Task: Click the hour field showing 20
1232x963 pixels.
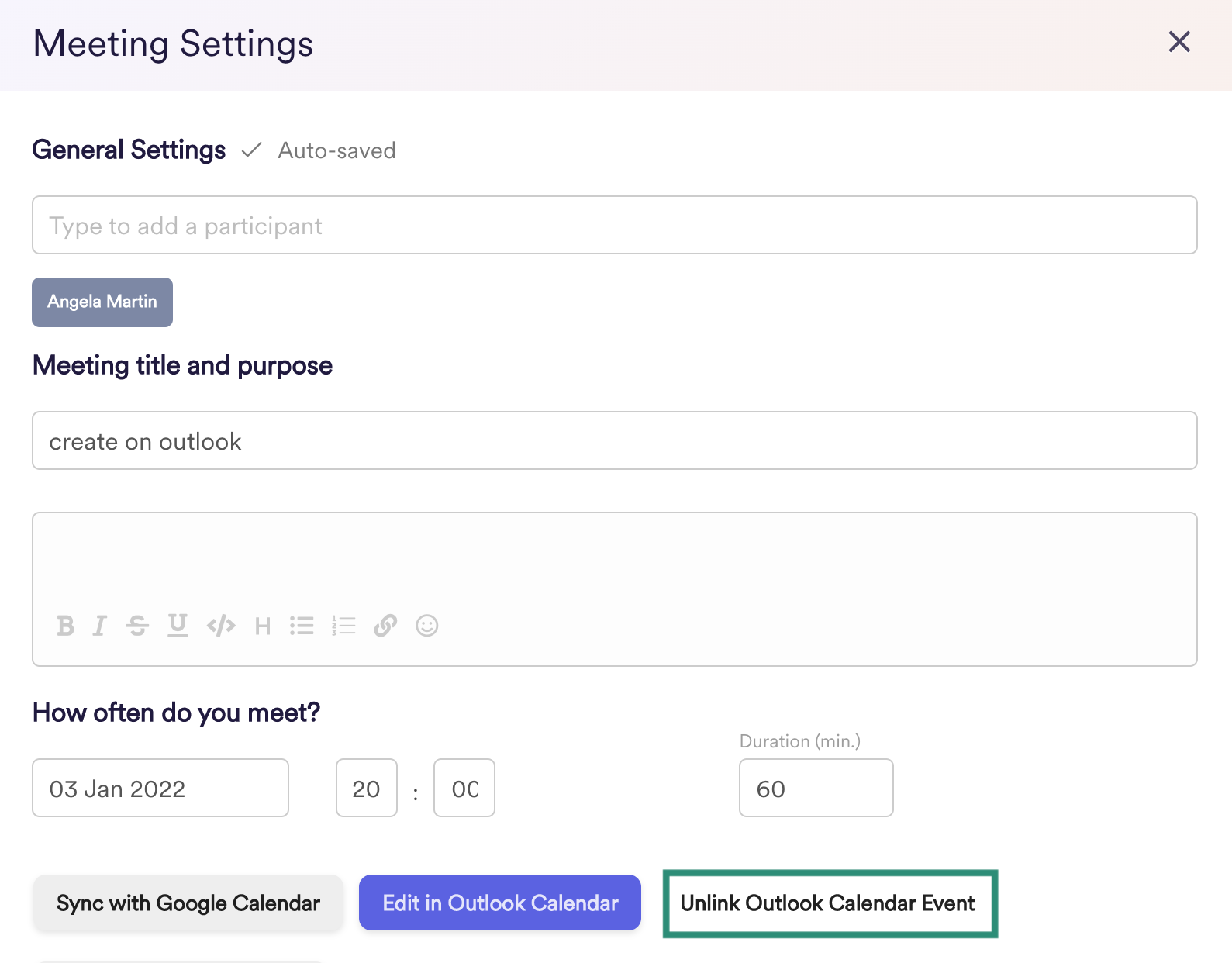Action: coord(367,789)
